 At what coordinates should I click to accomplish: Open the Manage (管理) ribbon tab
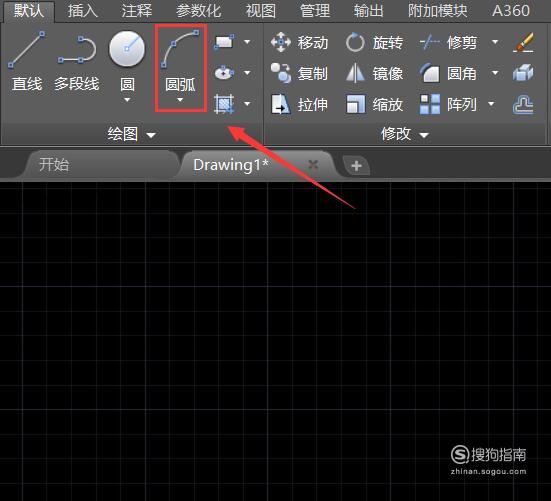tap(315, 11)
